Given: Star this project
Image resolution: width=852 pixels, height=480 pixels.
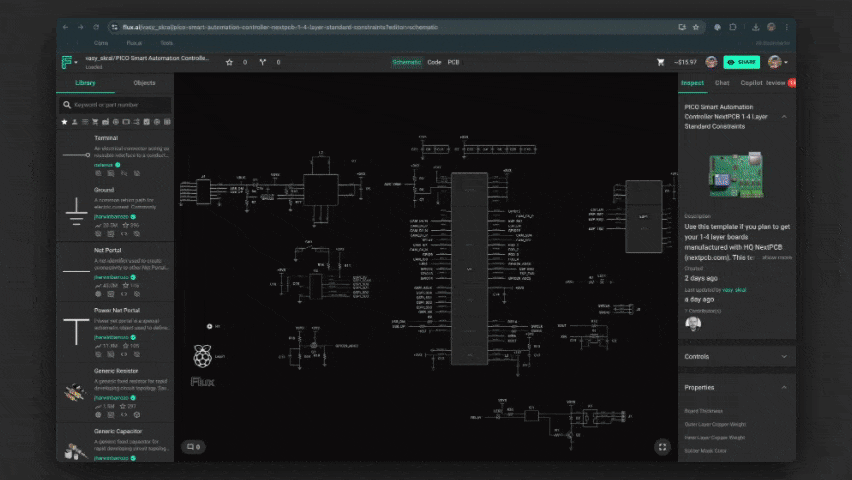Looking at the screenshot, I should tap(229, 62).
